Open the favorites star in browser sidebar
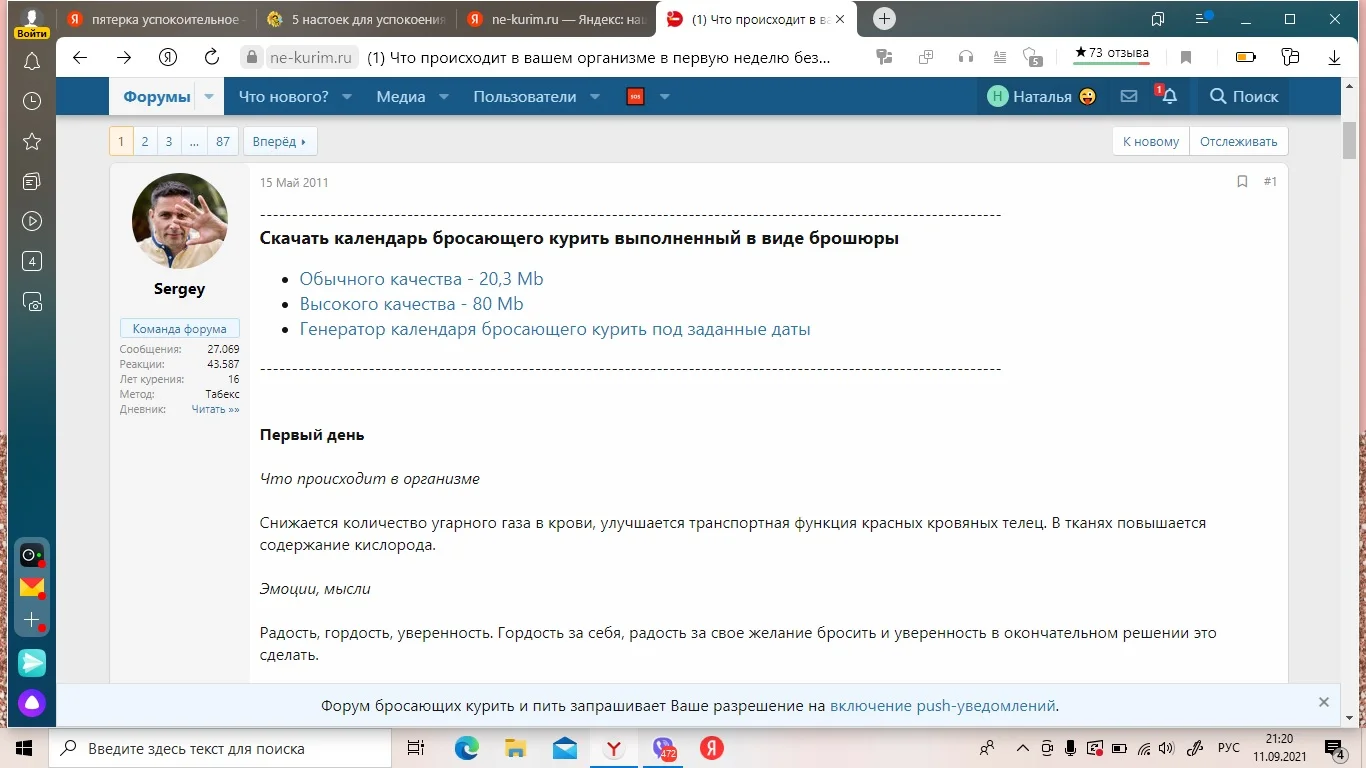 32,141
